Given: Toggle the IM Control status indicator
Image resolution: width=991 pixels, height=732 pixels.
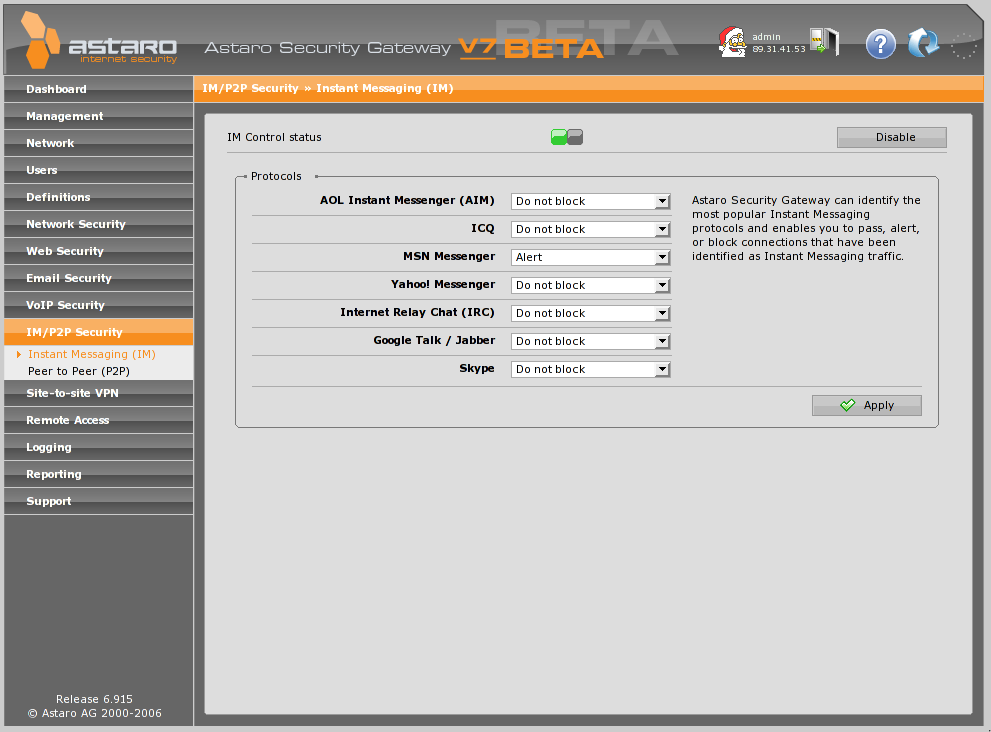Looking at the screenshot, I should point(566,137).
